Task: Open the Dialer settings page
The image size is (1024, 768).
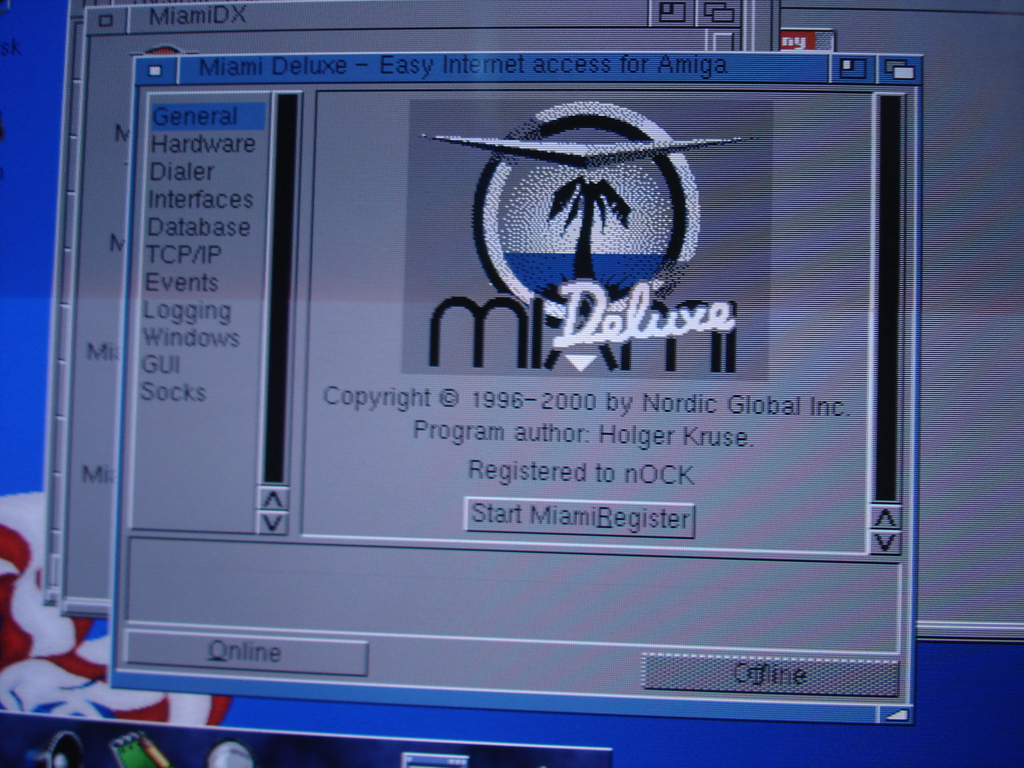Action: (182, 172)
